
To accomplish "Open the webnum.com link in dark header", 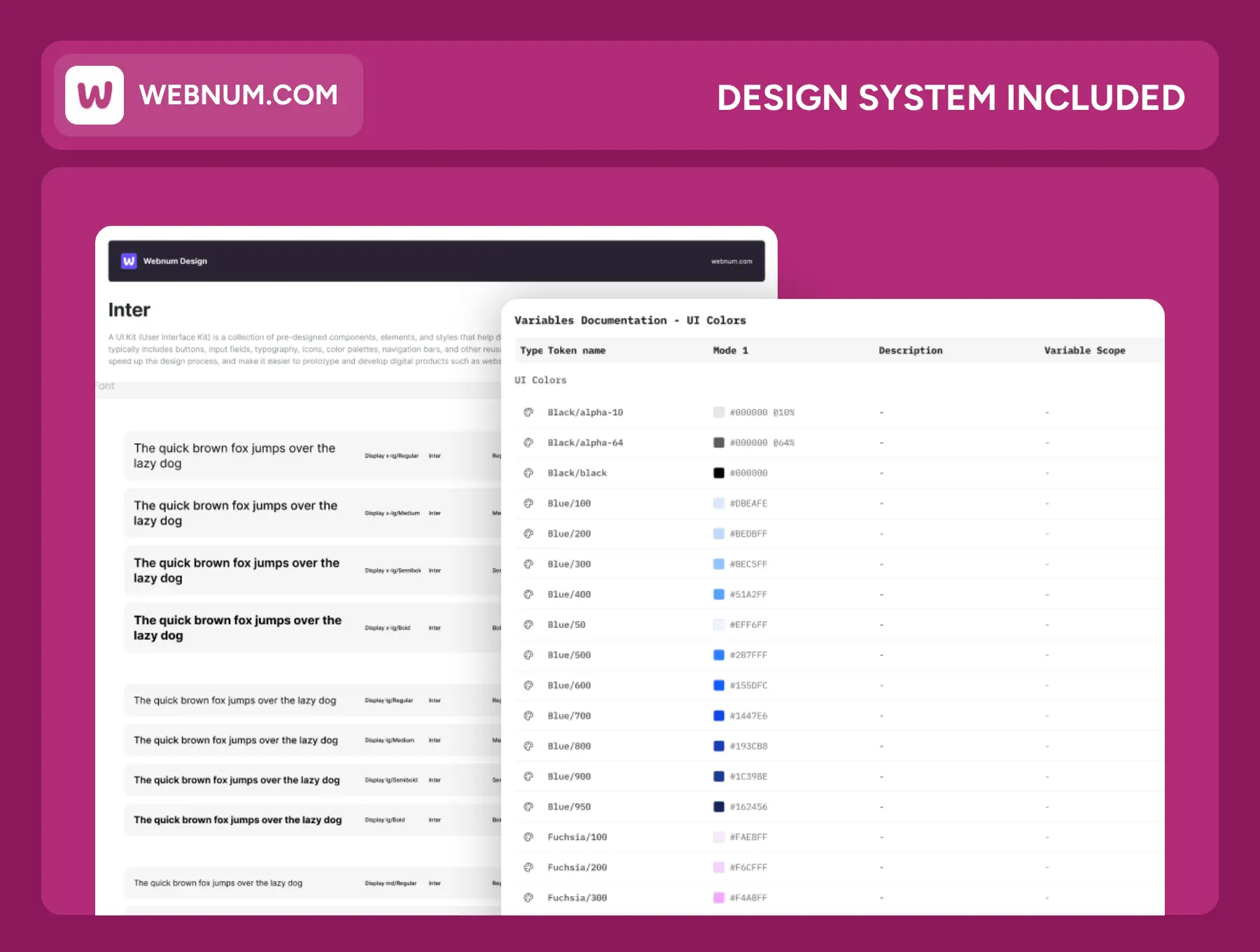I will (731, 262).
